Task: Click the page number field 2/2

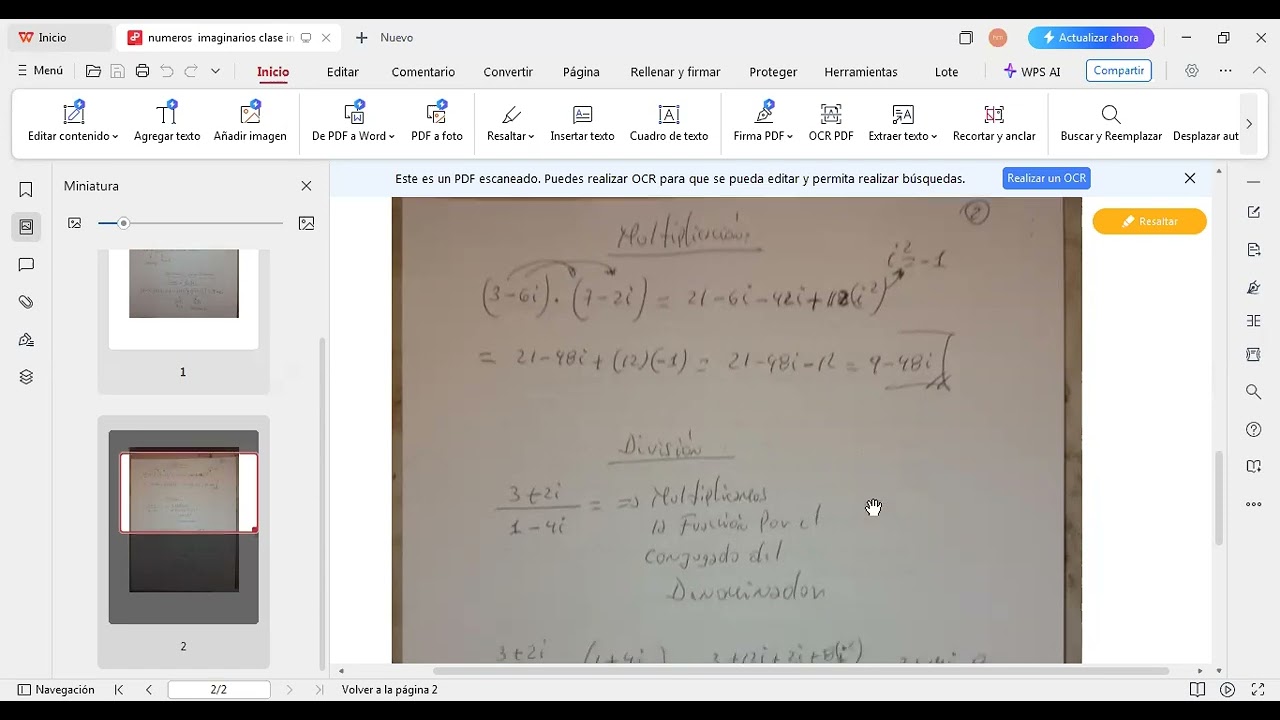Action: click(x=219, y=689)
